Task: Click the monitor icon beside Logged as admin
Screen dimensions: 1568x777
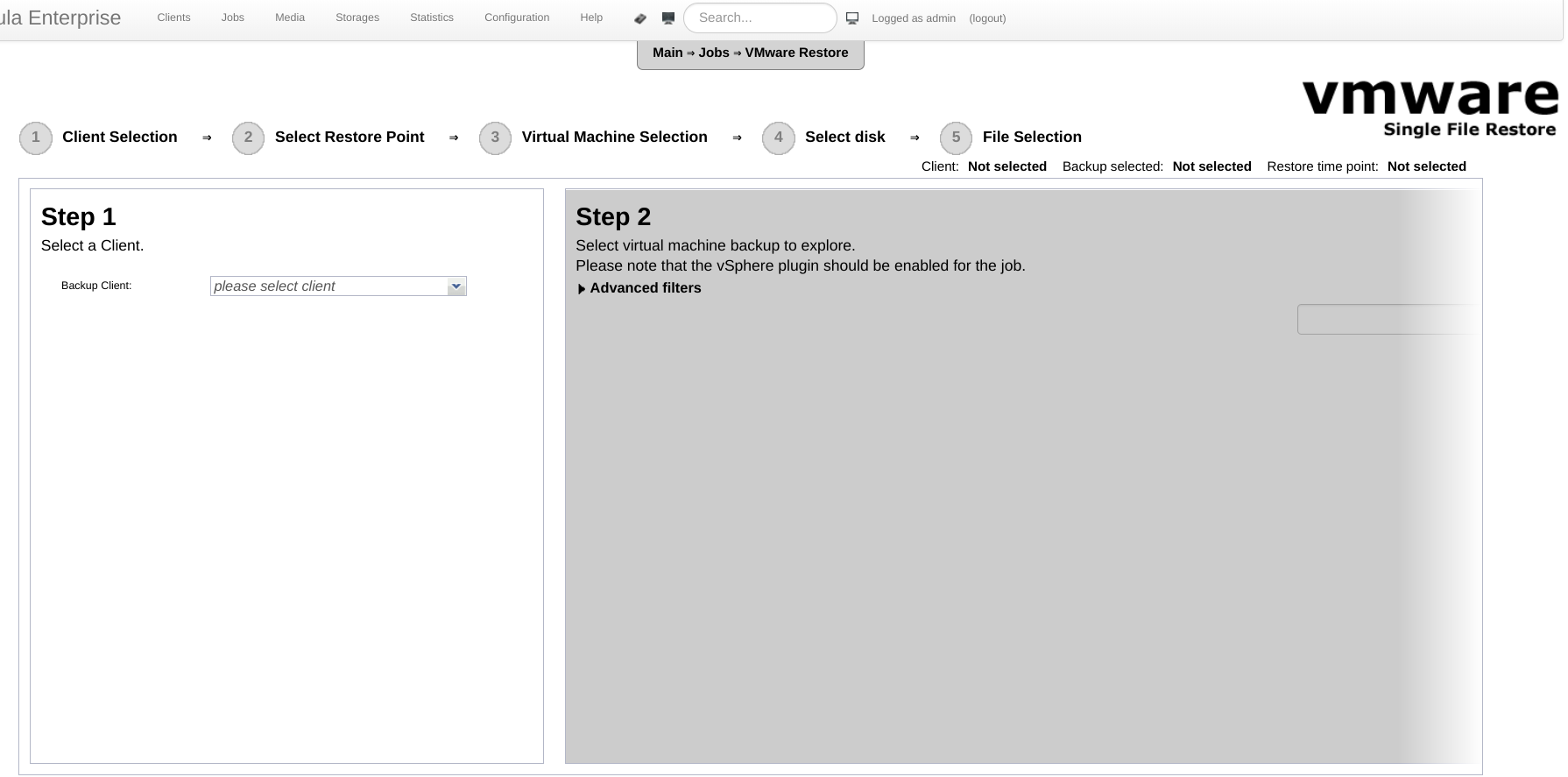Action: [852, 18]
